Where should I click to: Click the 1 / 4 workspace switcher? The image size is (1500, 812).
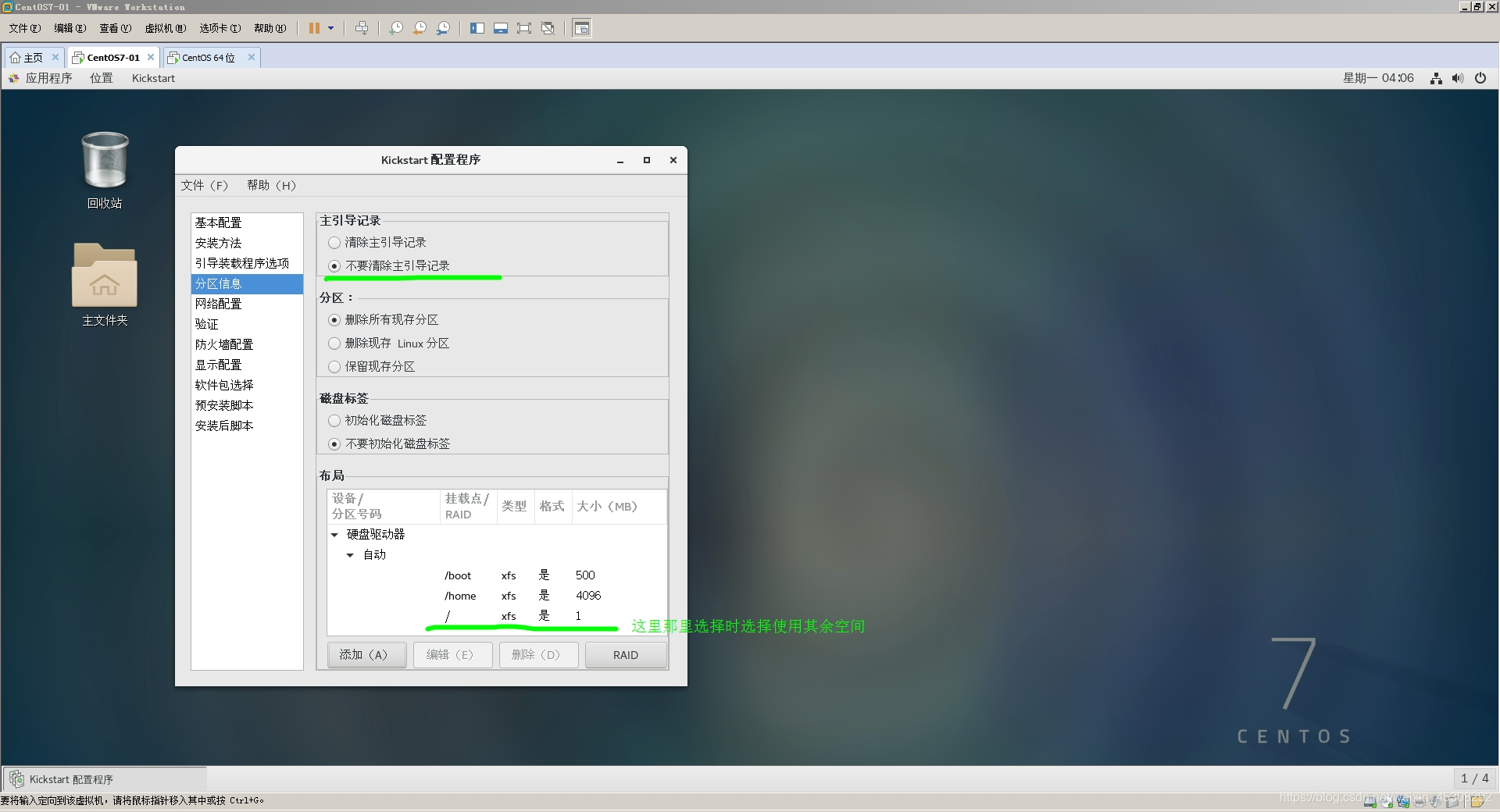click(1474, 778)
